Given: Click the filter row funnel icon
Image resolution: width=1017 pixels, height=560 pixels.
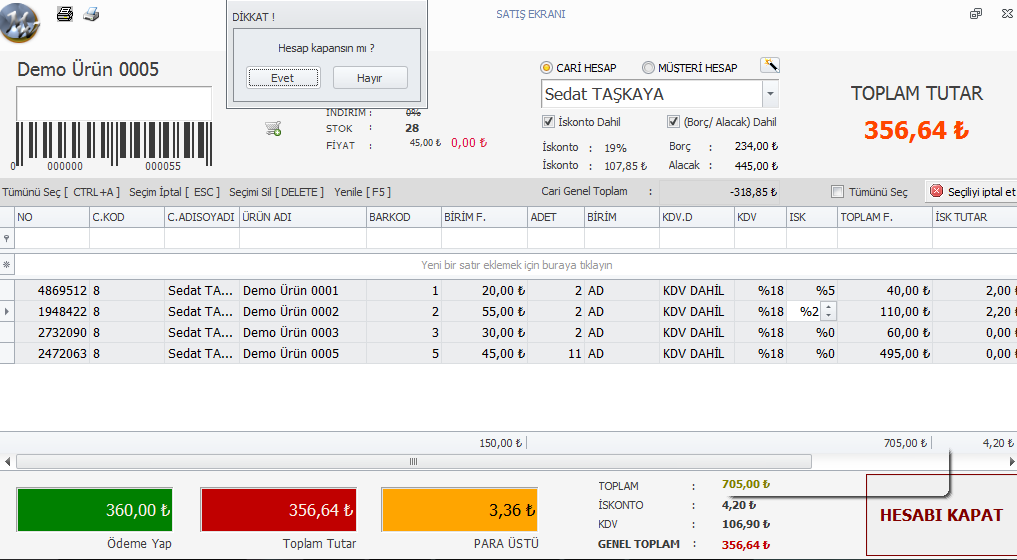Looking at the screenshot, I should tap(7, 239).
